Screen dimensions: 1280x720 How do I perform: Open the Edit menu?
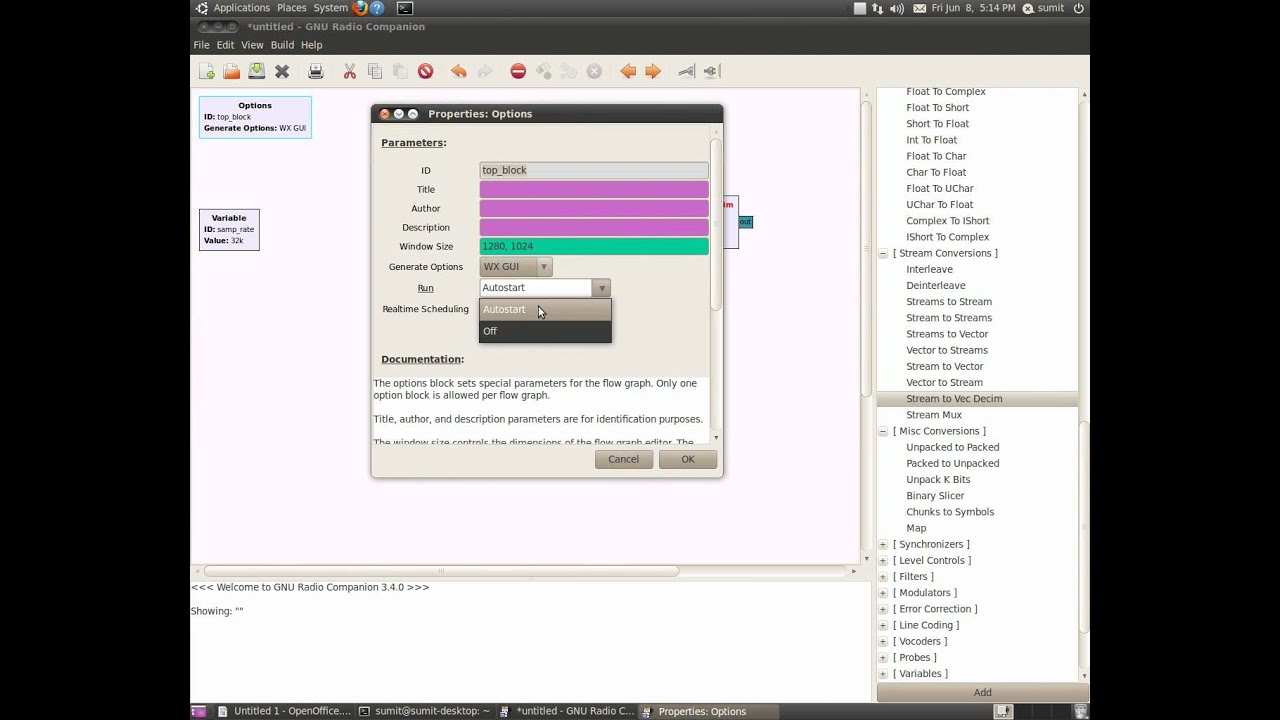225,45
